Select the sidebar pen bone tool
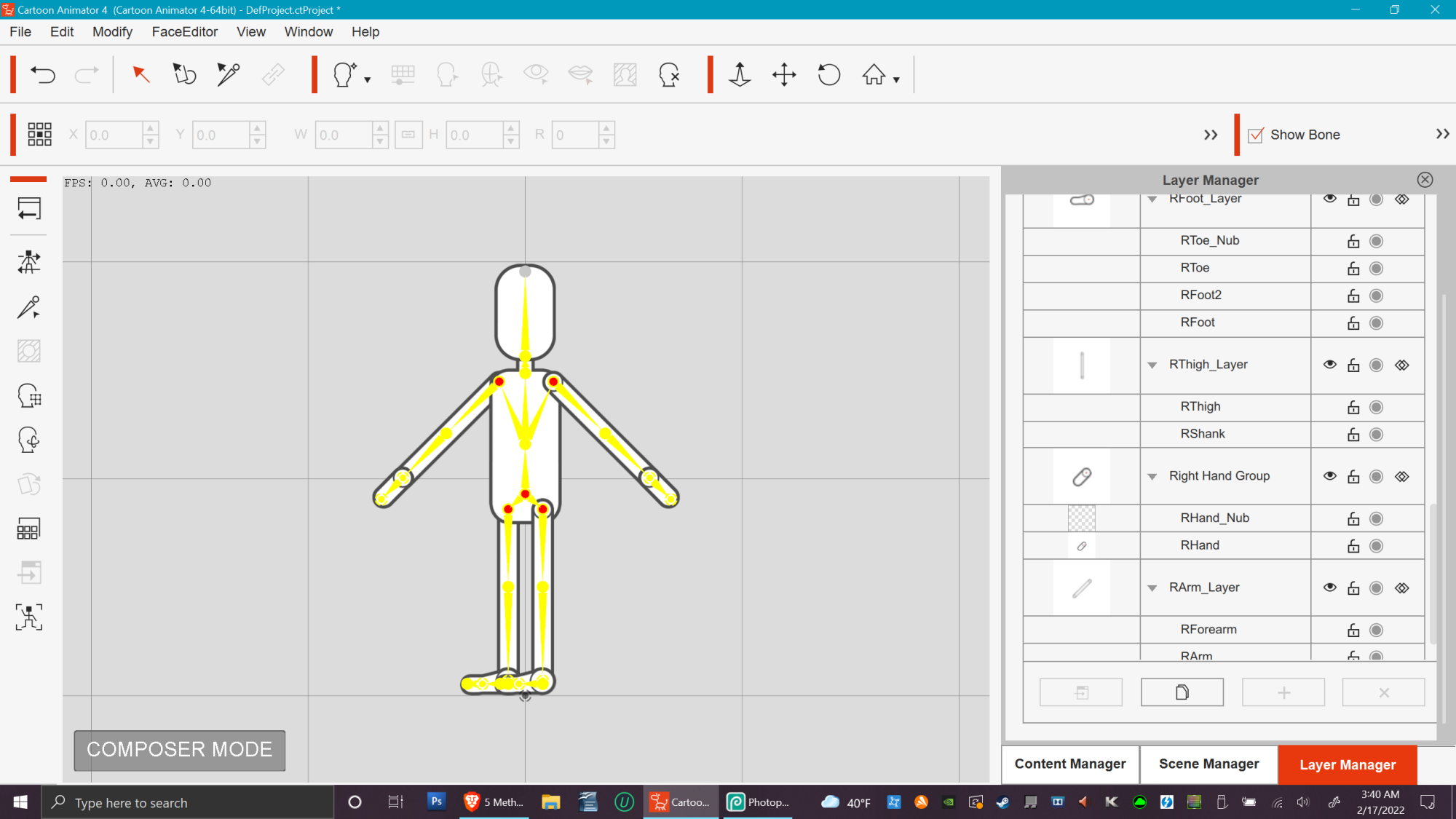The height and width of the screenshot is (819, 1456). (29, 307)
